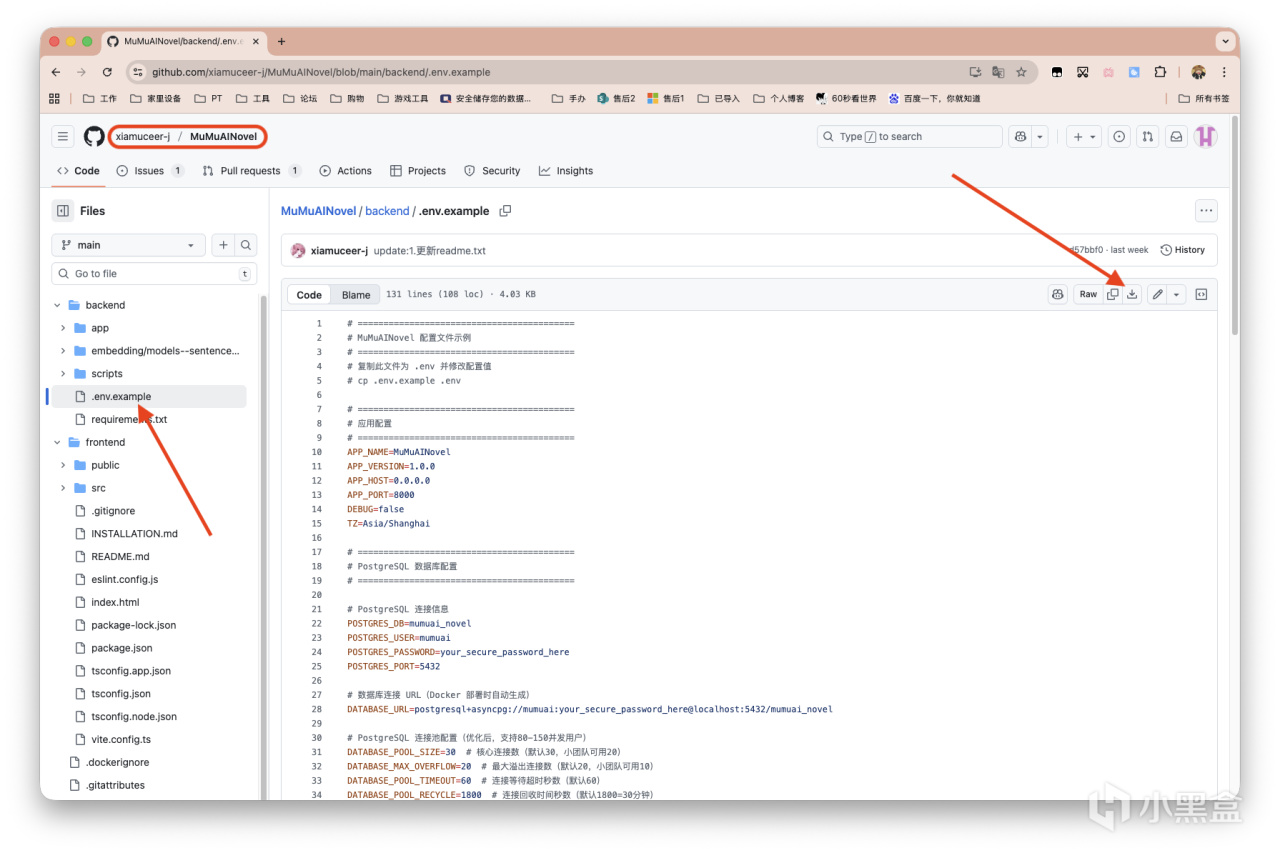The height and width of the screenshot is (853, 1280).
Task: Open the Projects tab
Action: [x=418, y=171]
